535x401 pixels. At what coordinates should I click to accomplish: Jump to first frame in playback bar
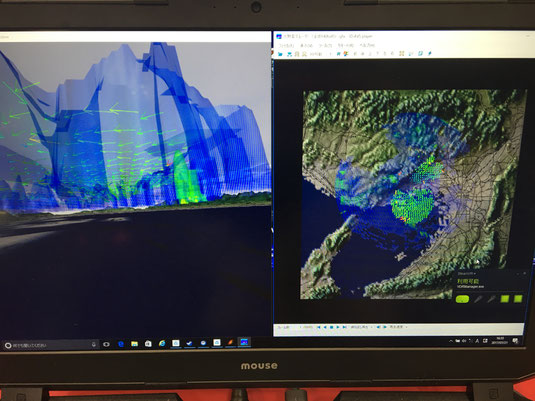tap(319, 327)
